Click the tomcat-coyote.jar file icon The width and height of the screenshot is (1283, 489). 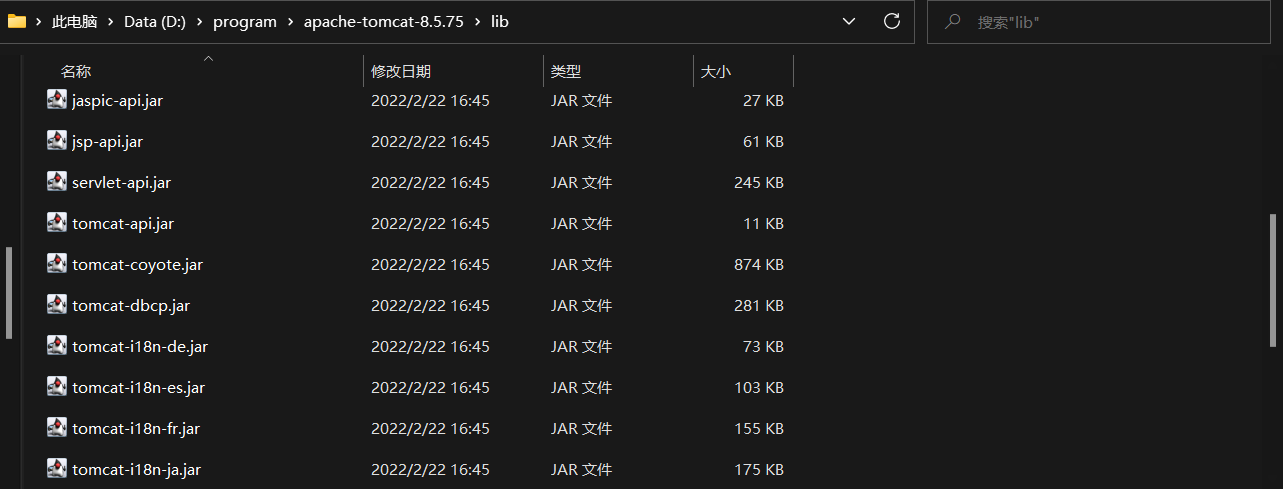click(x=57, y=264)
